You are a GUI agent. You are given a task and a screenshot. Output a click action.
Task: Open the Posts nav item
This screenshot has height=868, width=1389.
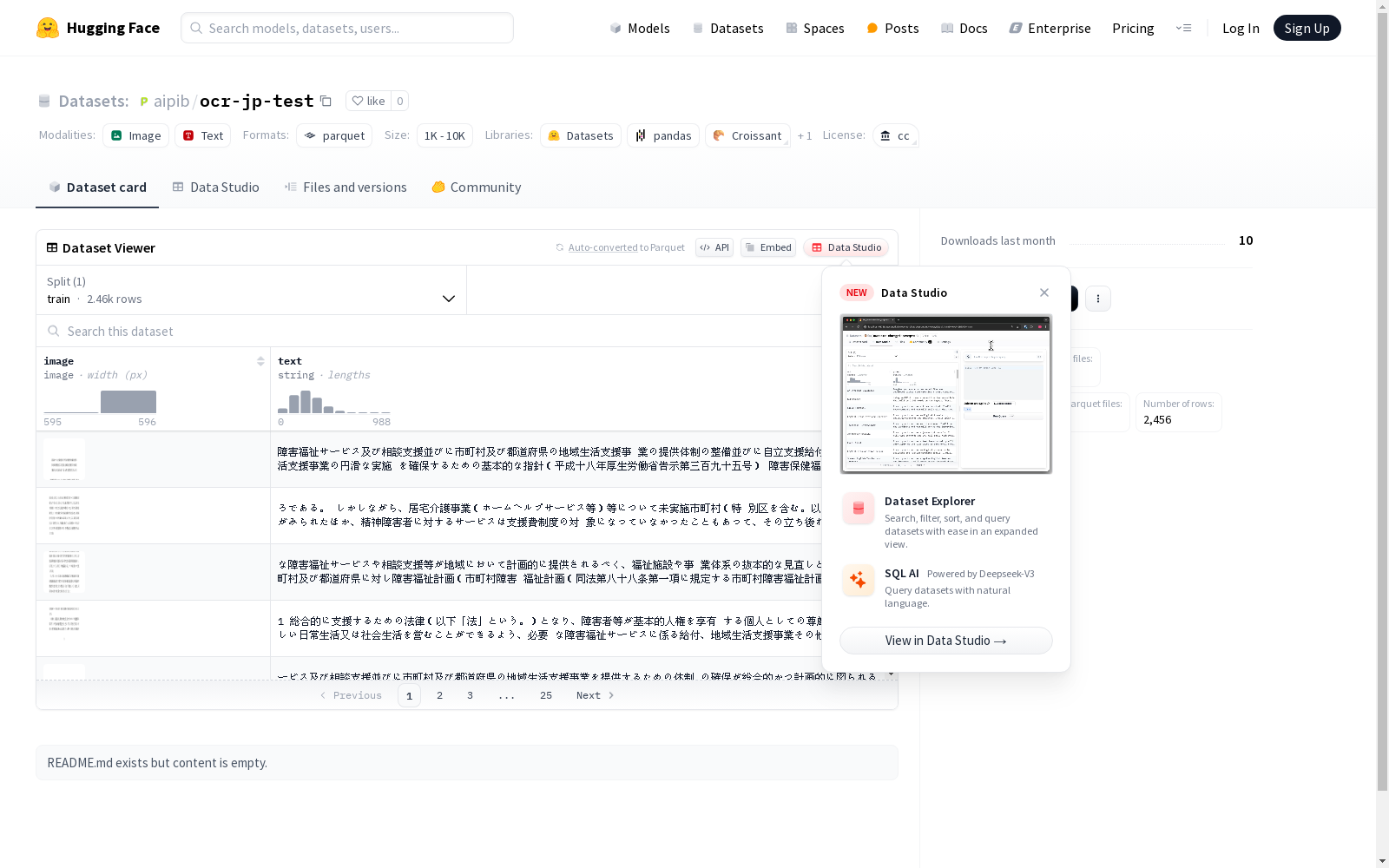[892, 28]
